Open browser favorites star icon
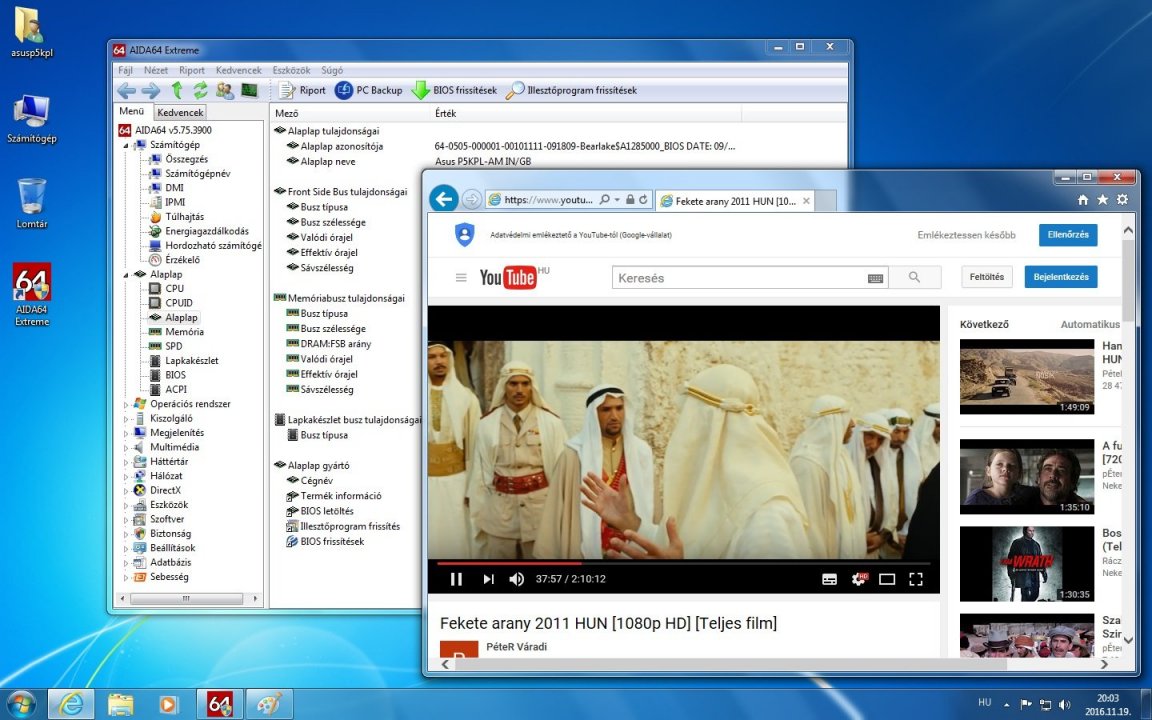The width and height of the screenshot is (1152, 720). 1102,200
